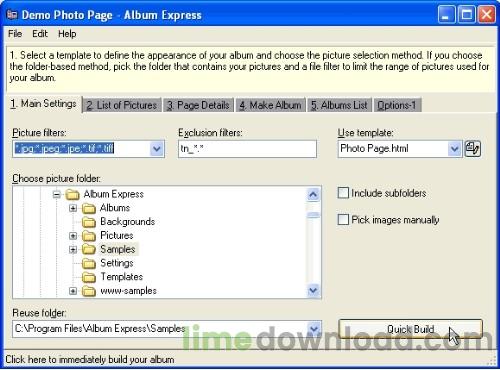Maximize the Album Express window

(x=466, y=15)
